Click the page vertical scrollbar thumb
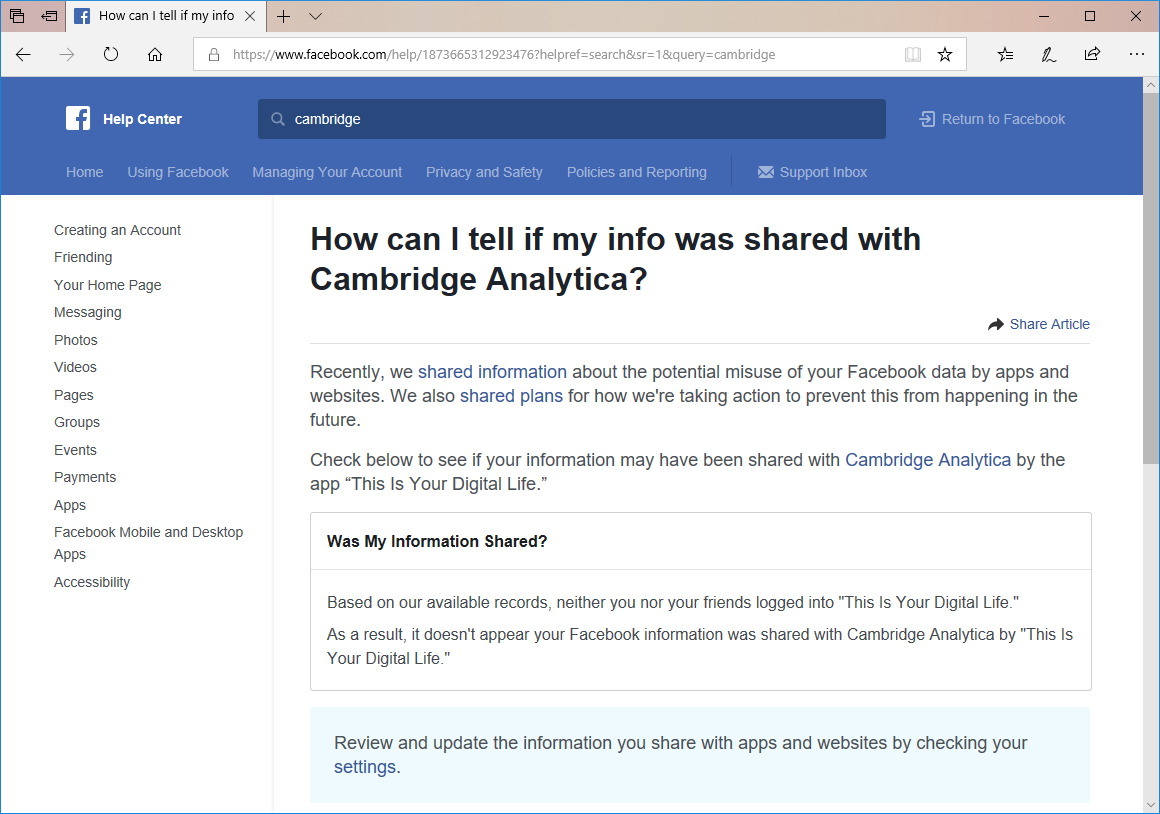This screenshot has width=1160, height=814. point(1150,279)
